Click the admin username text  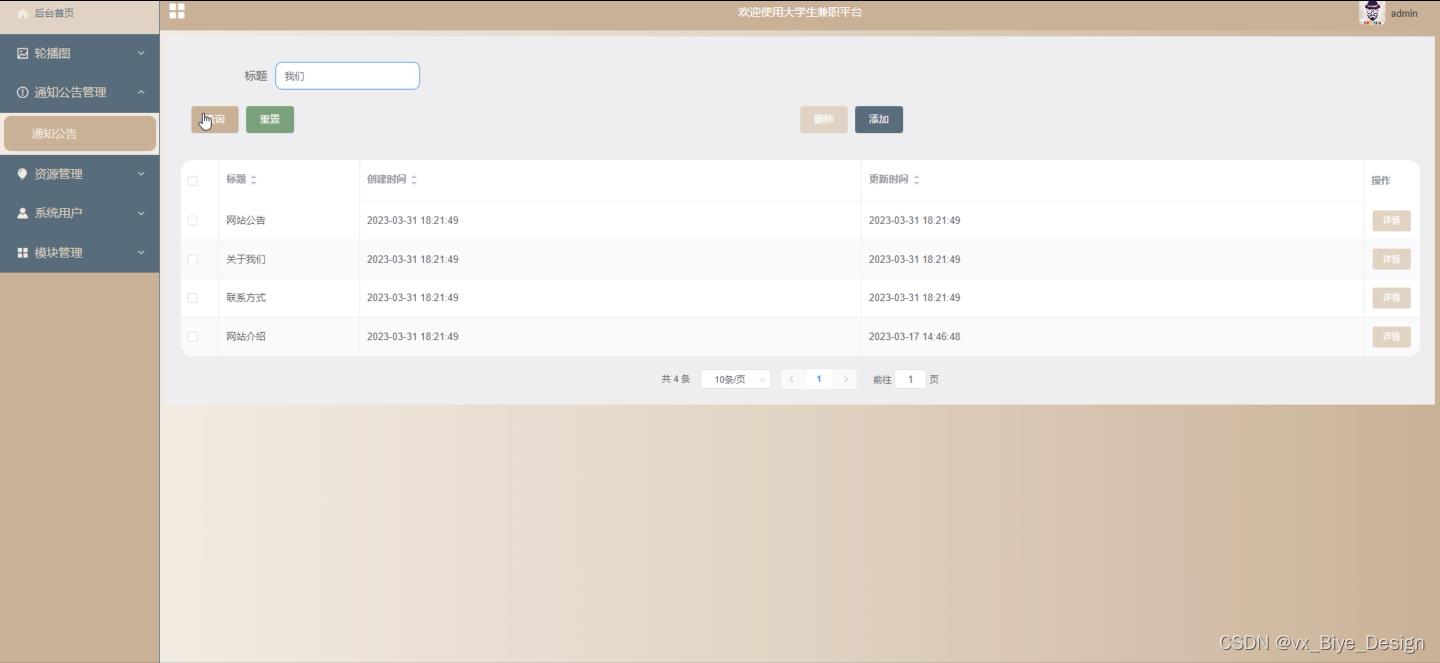coord(1404,14)
